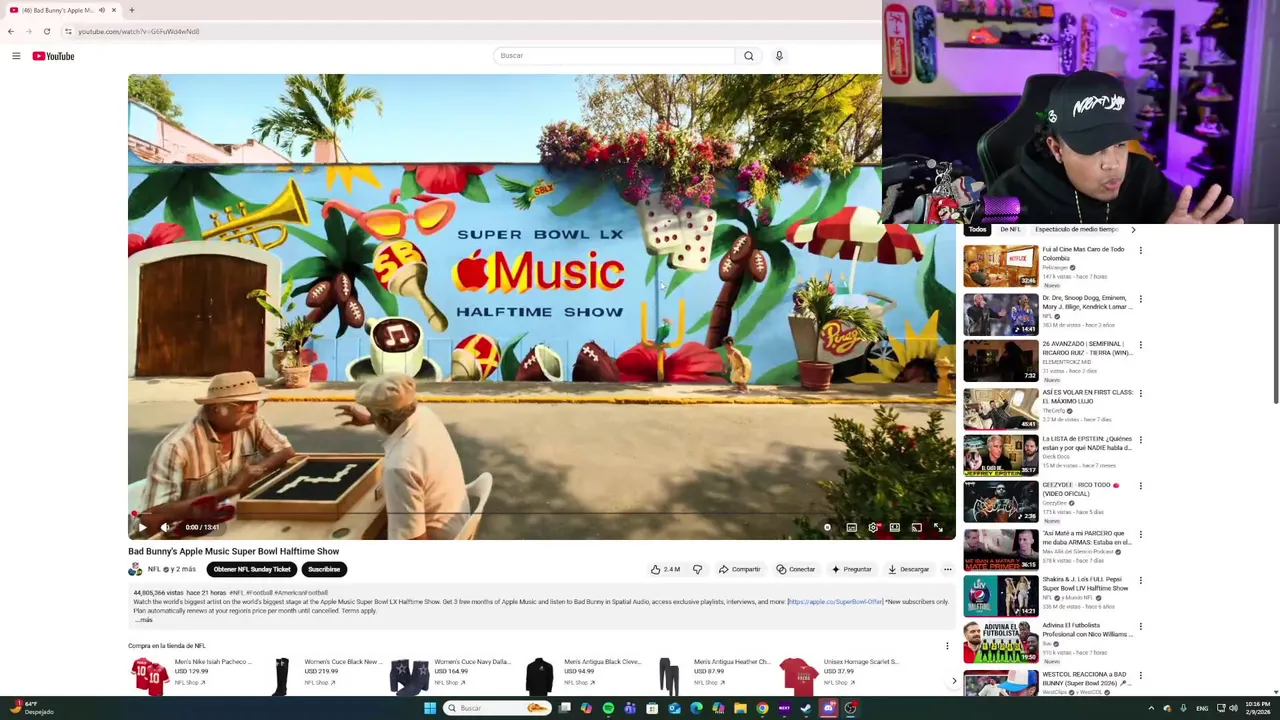Download the video via Descargar

pyautogui.click(x=908, y=569)
